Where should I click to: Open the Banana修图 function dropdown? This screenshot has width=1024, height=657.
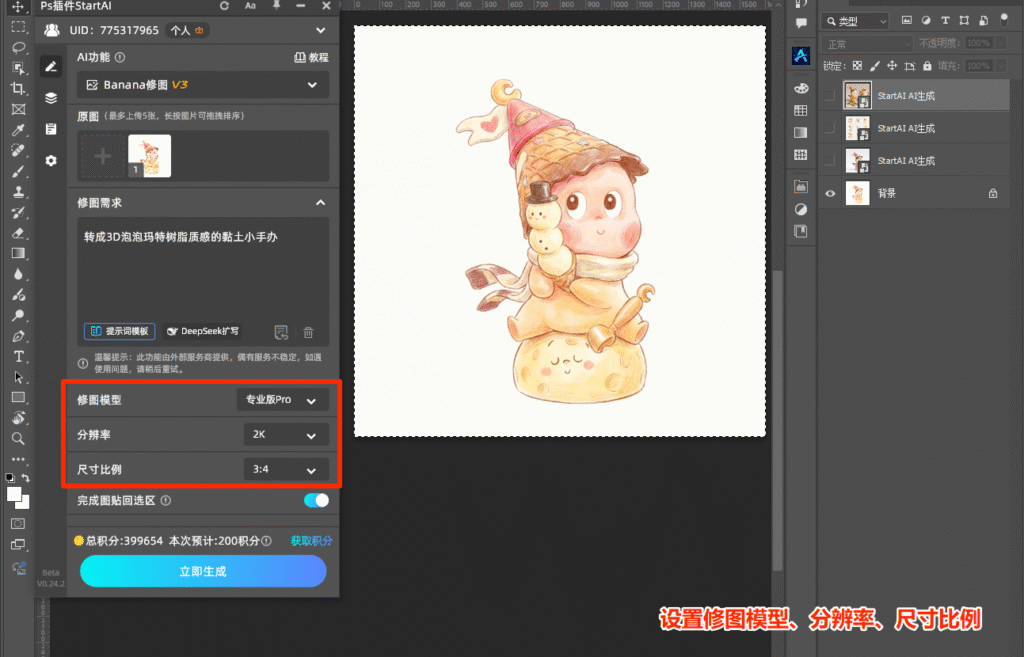pos(203,85)
